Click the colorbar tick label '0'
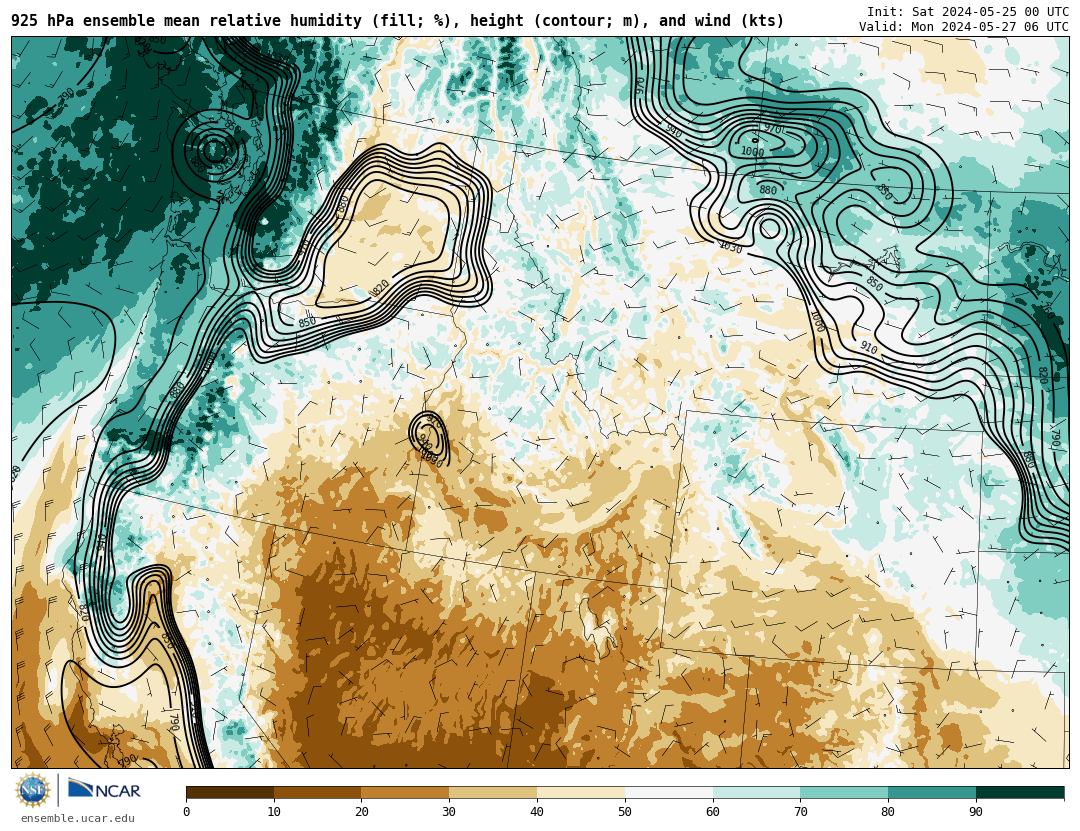The image size is (1080, 831). [187, 812]
